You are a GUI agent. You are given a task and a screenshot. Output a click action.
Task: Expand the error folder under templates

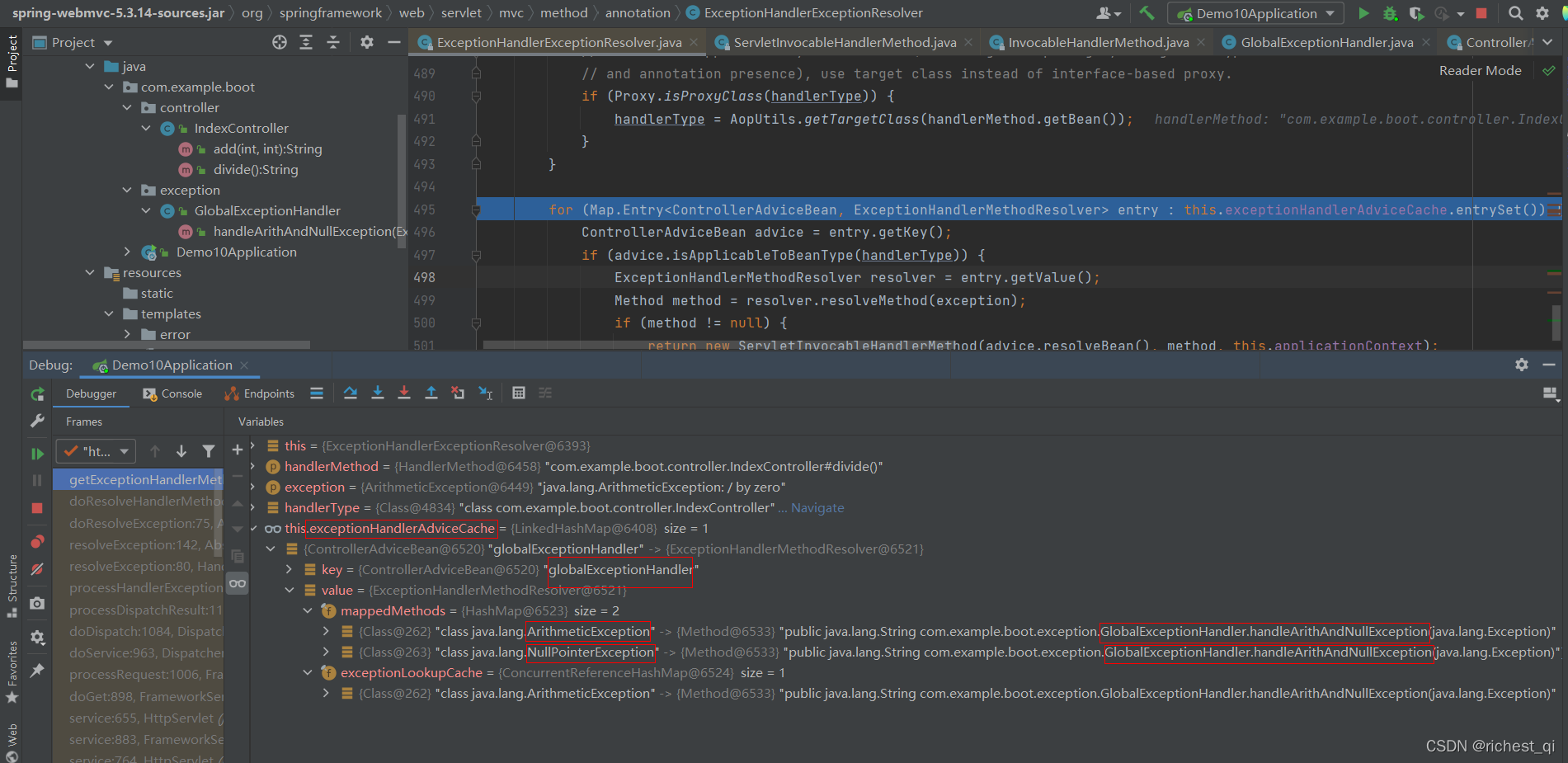[x=127, y=334]
